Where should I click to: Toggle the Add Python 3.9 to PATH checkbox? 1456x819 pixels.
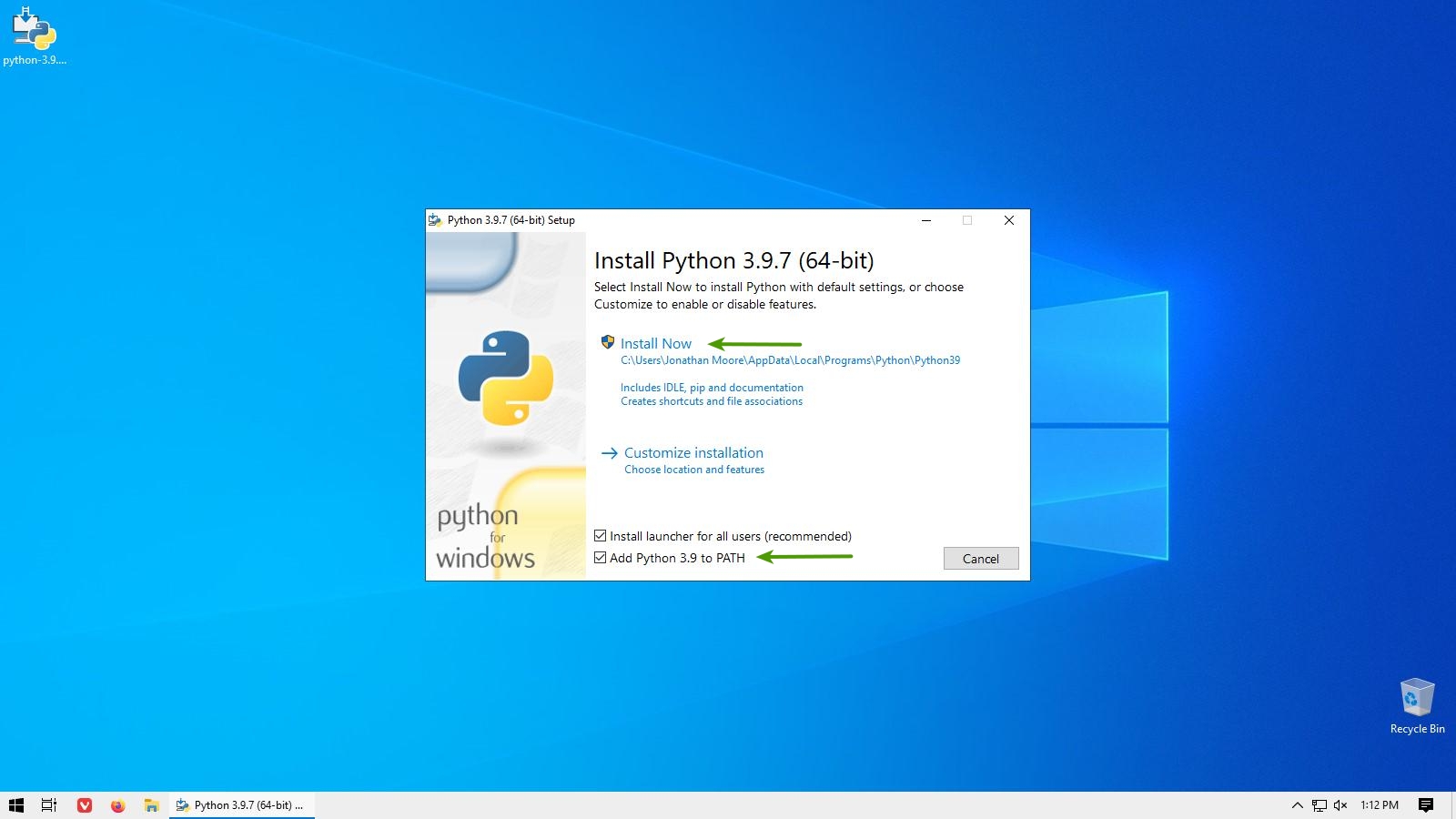click(601, 558)
